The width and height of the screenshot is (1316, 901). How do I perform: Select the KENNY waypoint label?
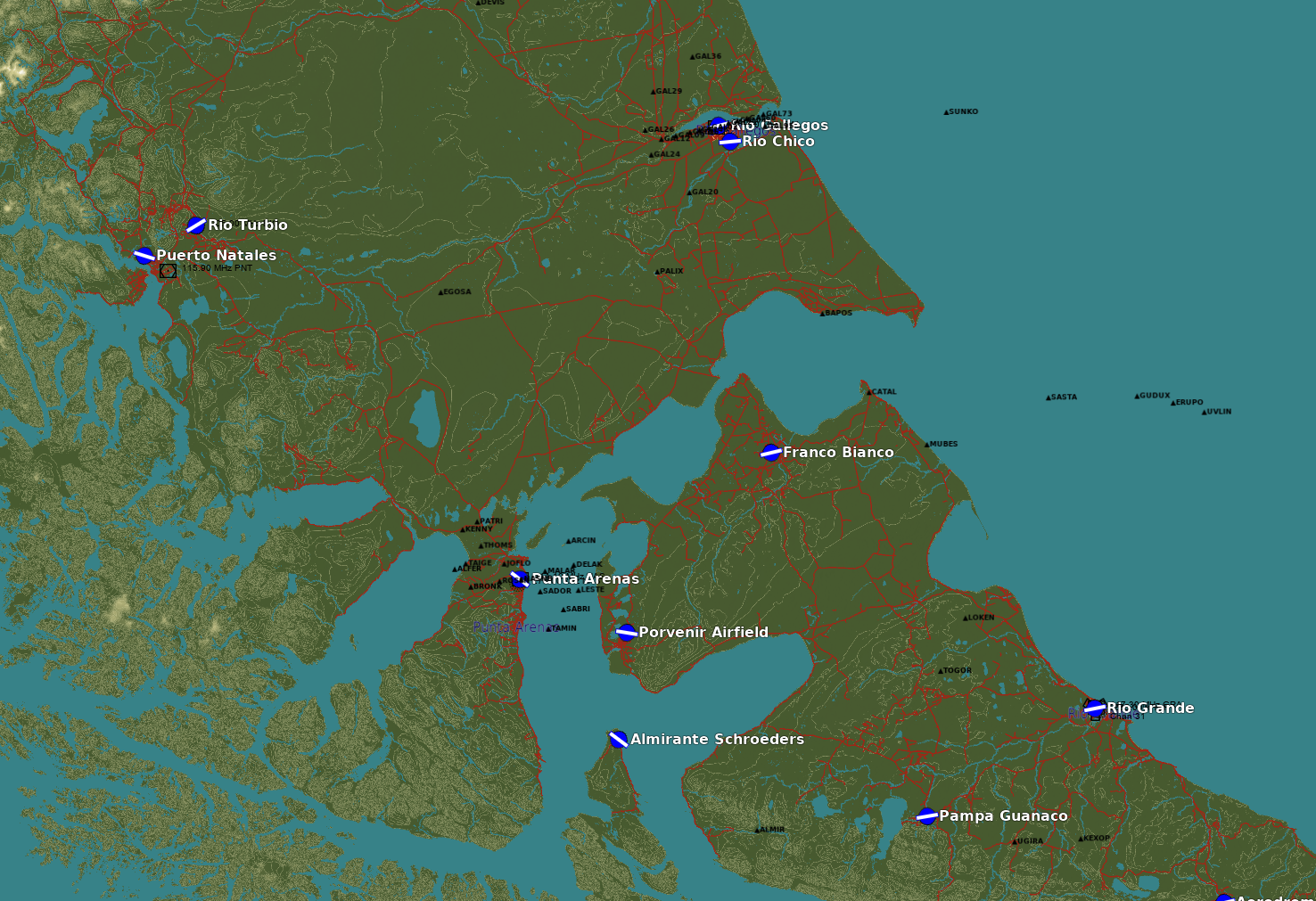pyautogui.click(x=479, y=529)
